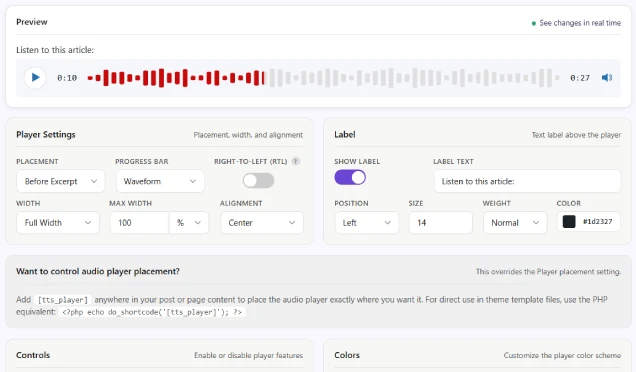This screenshot has height=372, width=636.
Task: Turn off the Show Label switch
Action: tap(350, 177)
